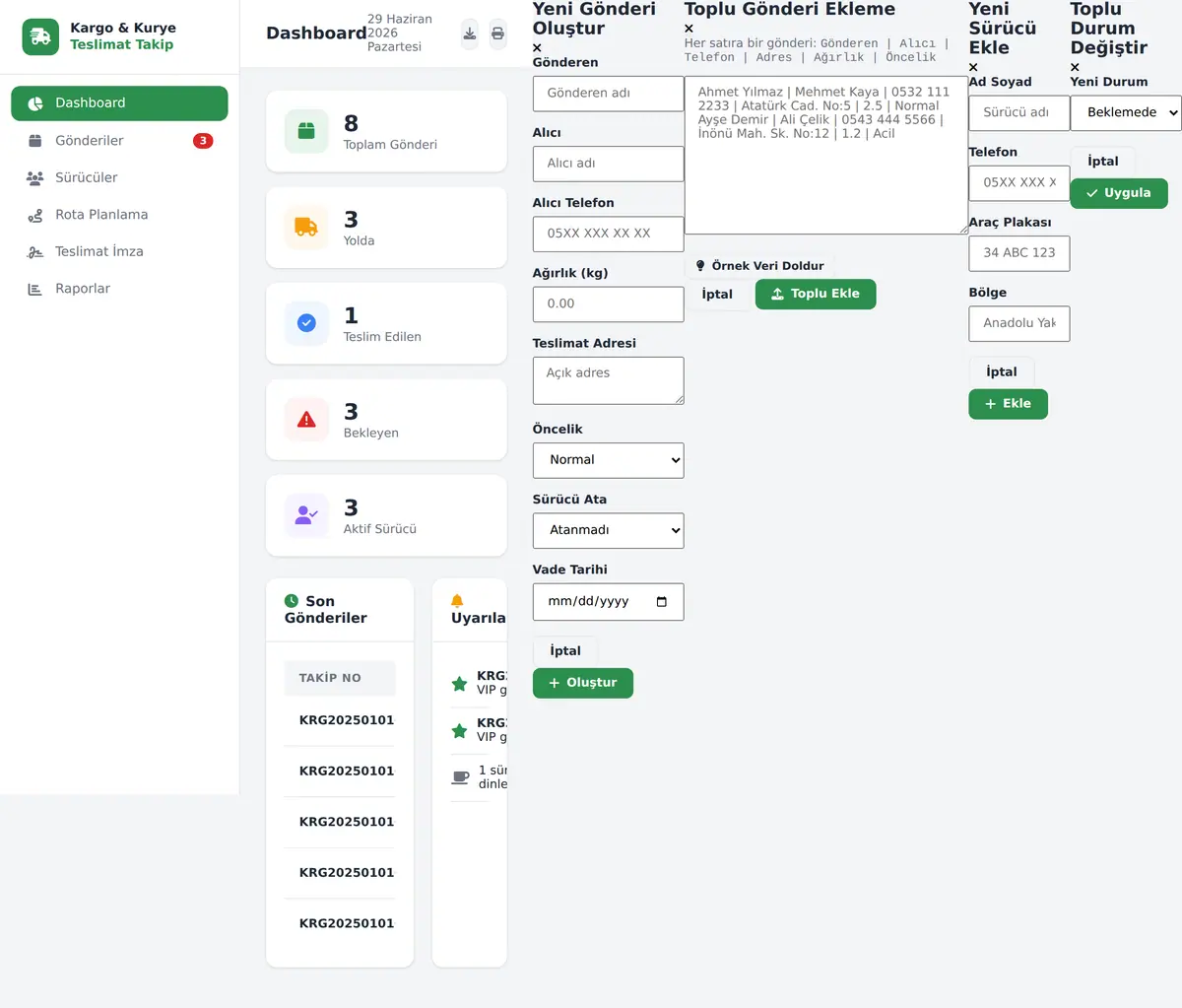Click the green truck logo icon
1182x1008 pixels.
click(40, 37)
